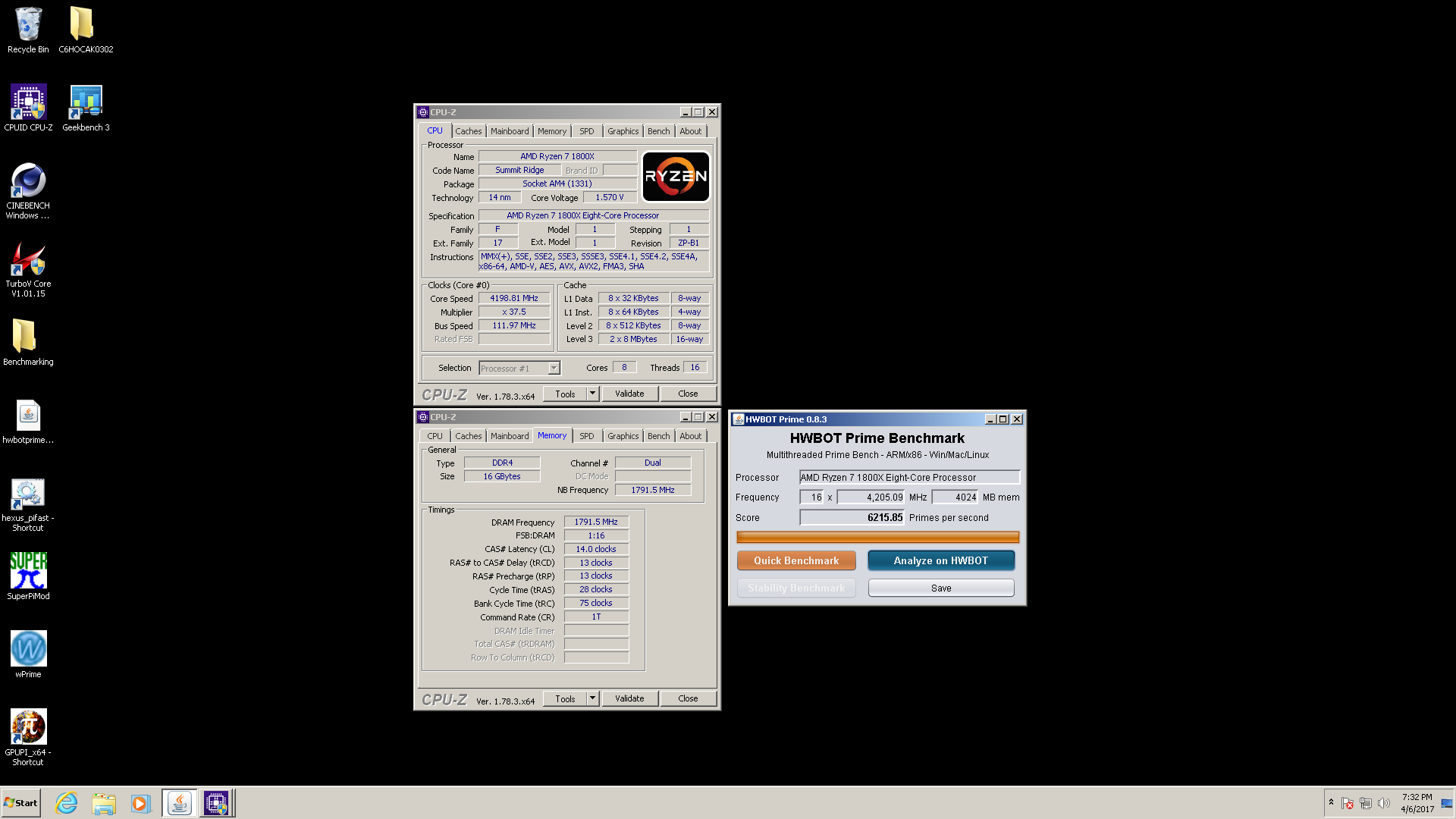Open Mainboard tab in upper CPU-Z window
1456x819 pixels.
pos(510,131)
